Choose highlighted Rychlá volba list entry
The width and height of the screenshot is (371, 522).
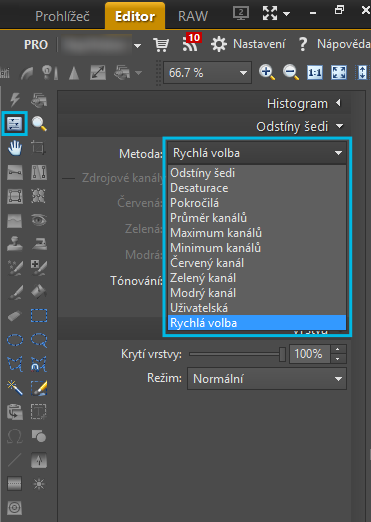(x=257, y=323)
